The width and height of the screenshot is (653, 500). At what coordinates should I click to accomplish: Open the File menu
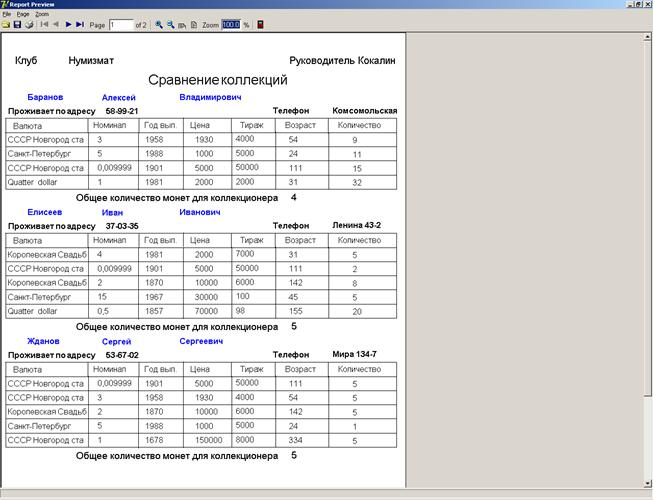[6, 14]
